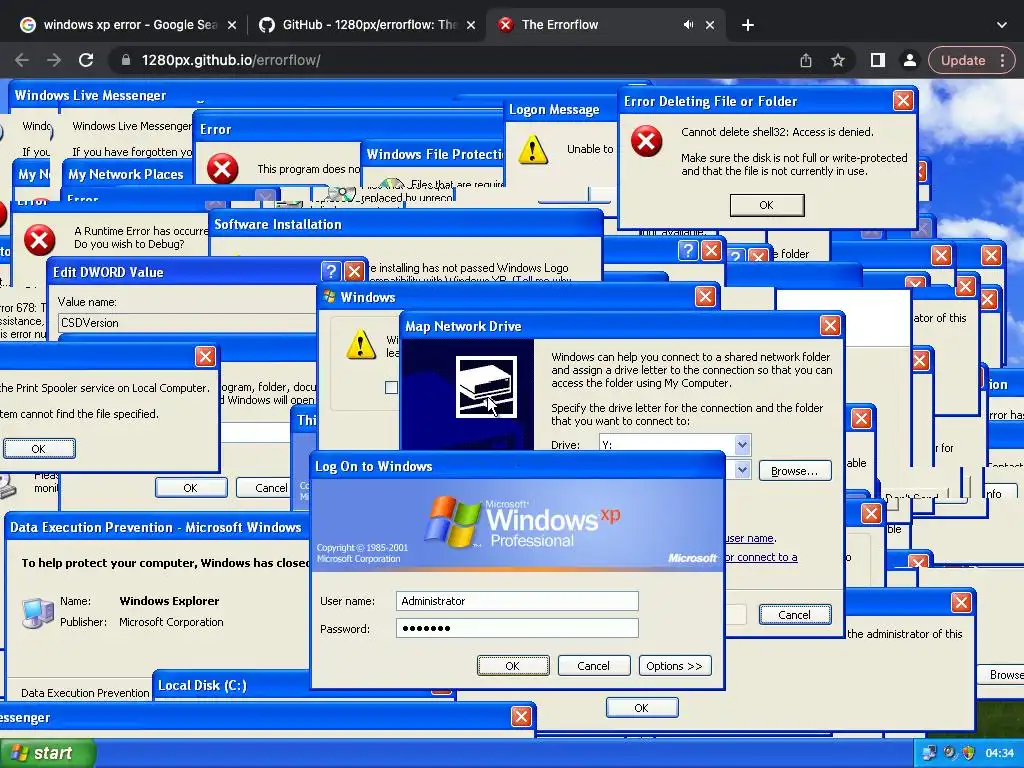
Task: Click the help question mark in Edit DWORD Value
Action: click(x=331, y=271)
